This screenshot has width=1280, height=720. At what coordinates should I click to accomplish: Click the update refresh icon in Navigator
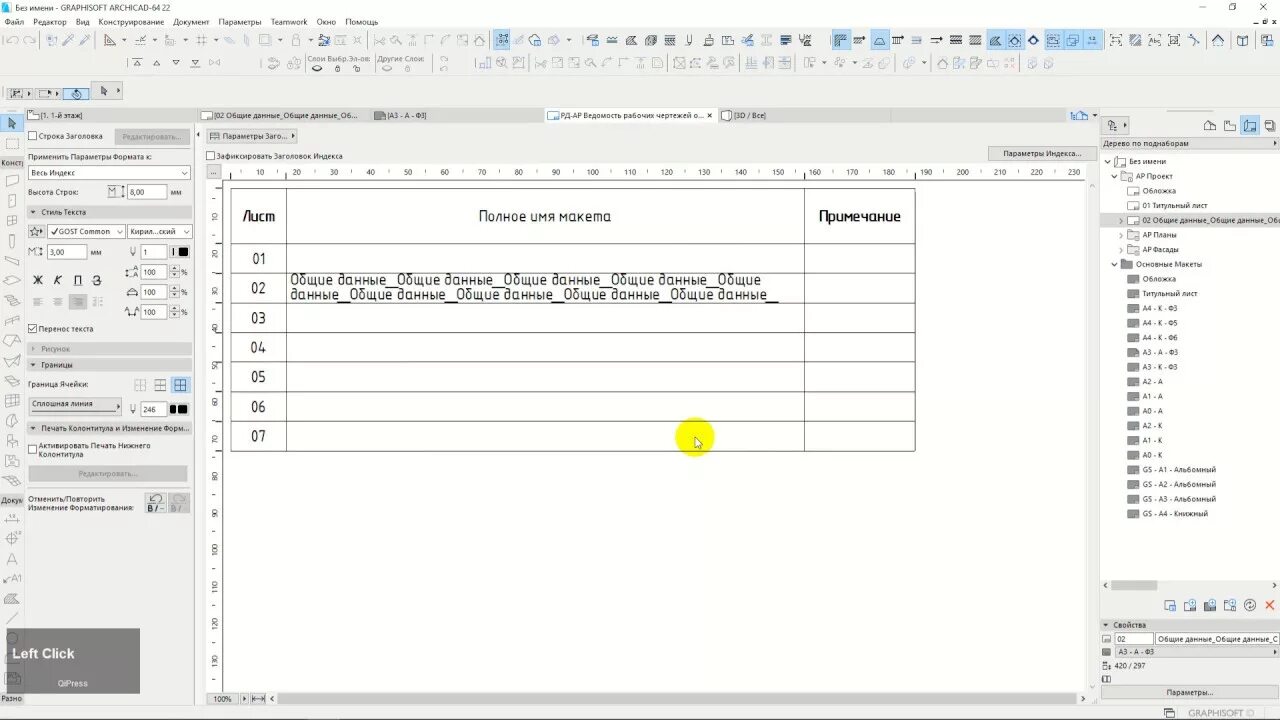pyautogui.click(x=1250, y=605)
